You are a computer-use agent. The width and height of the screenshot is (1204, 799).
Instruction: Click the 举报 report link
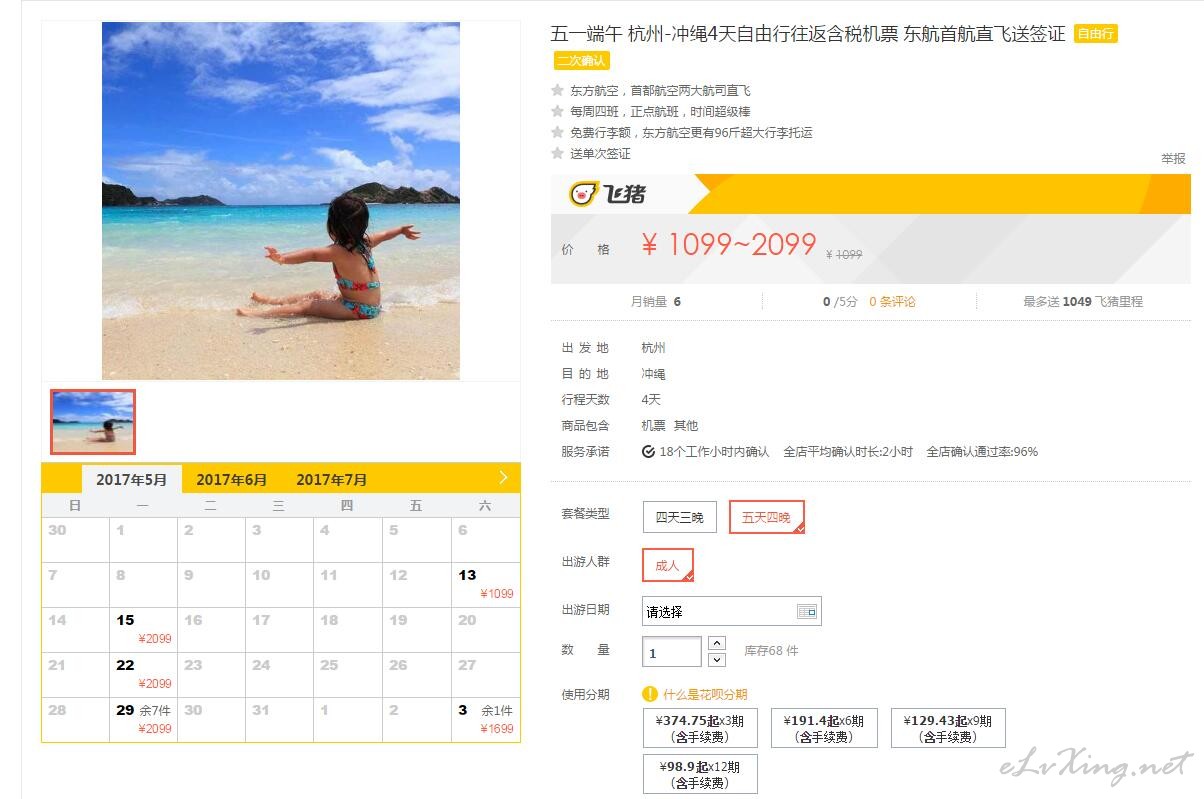(1173, 158)
